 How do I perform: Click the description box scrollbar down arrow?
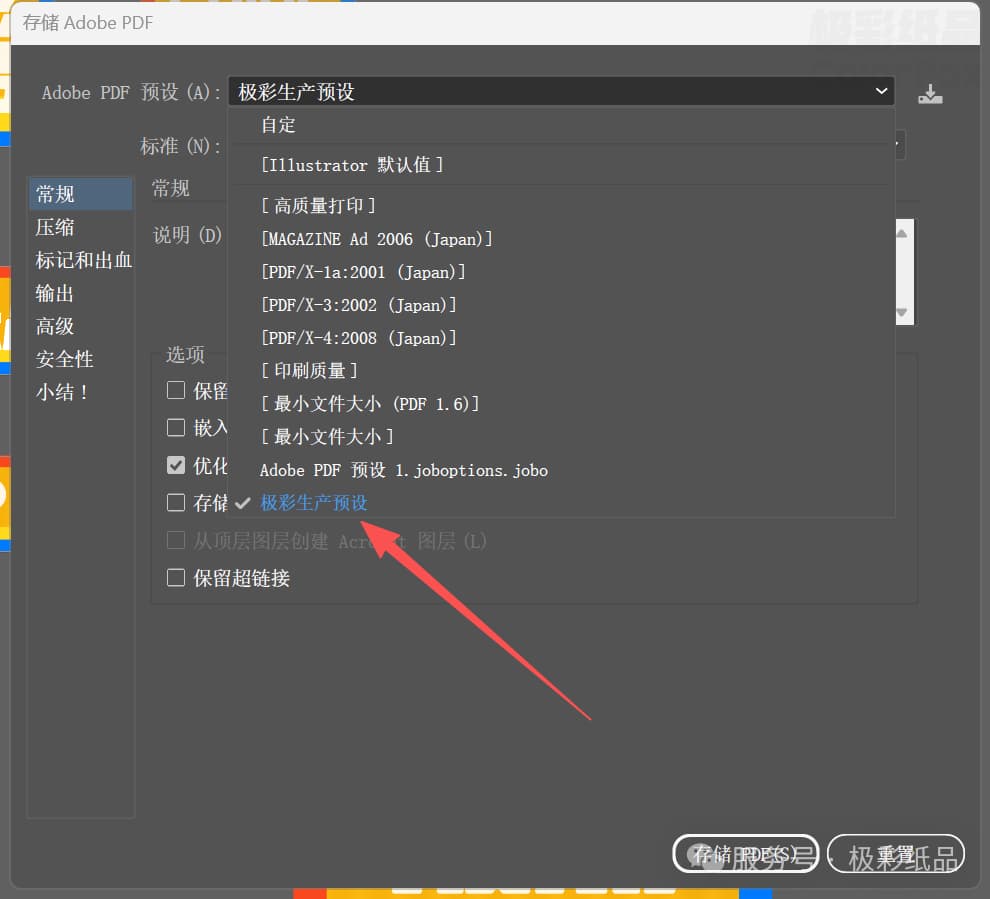(902, 313)
